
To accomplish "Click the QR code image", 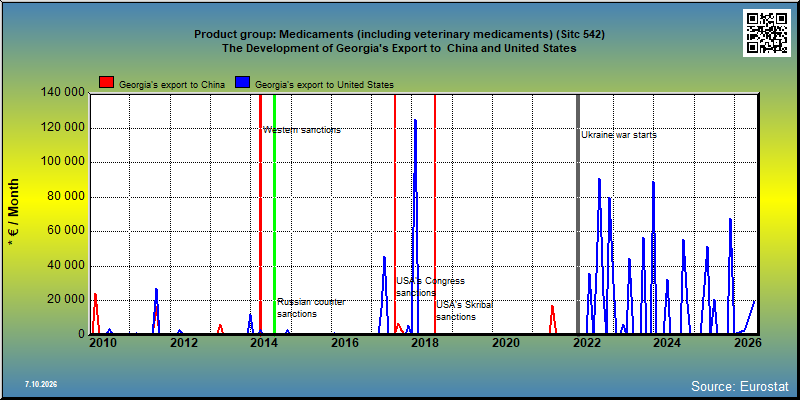I will coord(768,33).
